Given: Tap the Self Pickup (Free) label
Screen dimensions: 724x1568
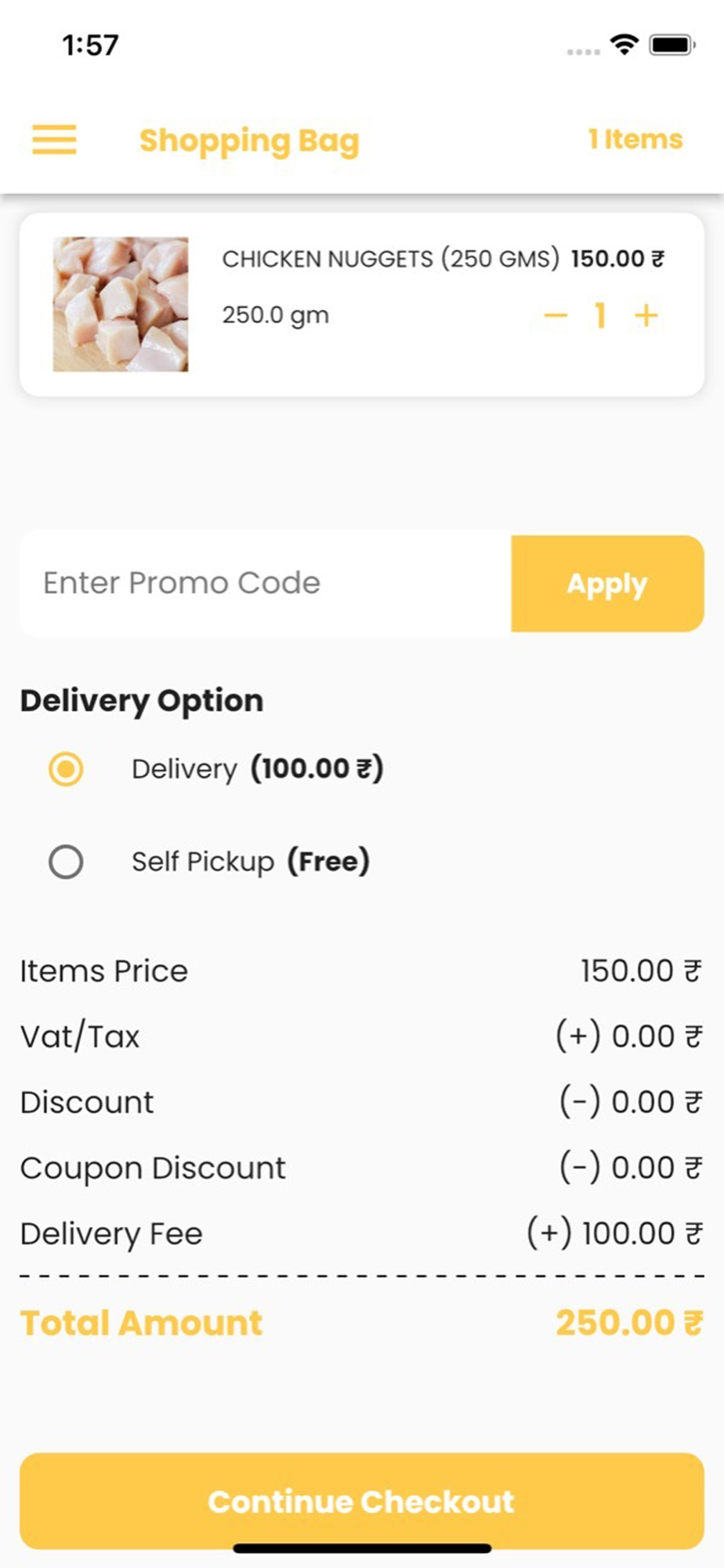Looking at the screenshot, I should point(250,862).
